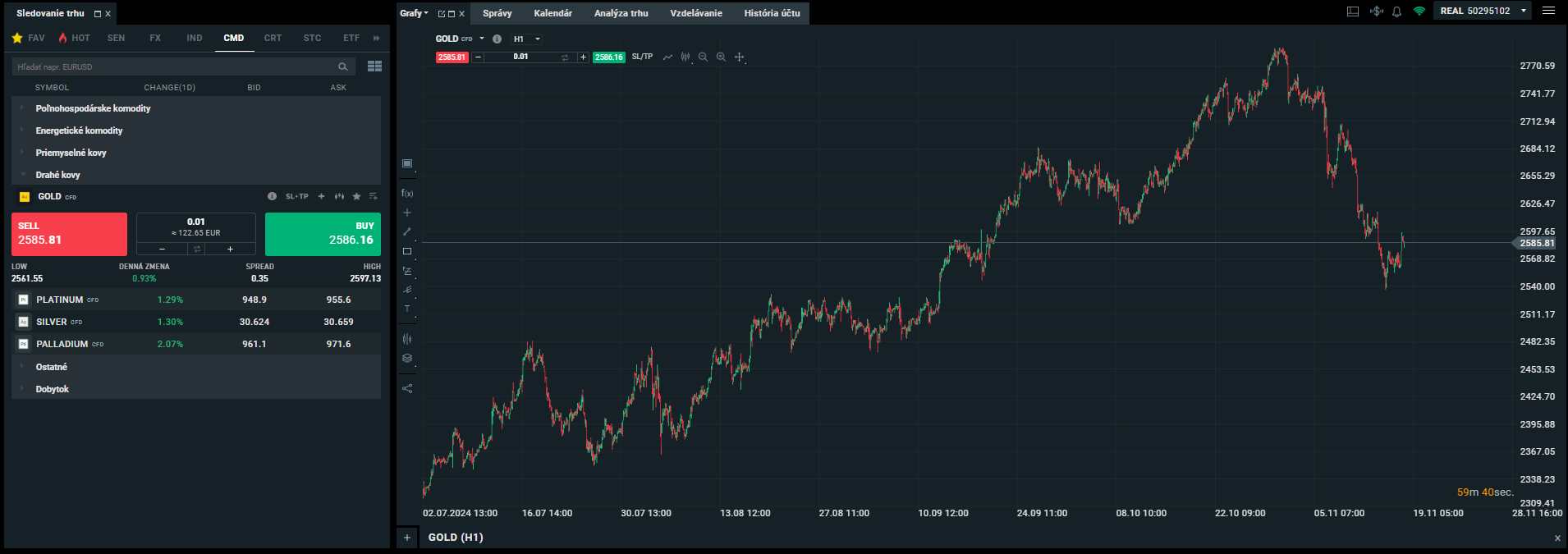Image resolution: width=1568 pixels, height=554 pixels.
Task: Click the red SELL 2585.81 button
Action: [69, 234]
